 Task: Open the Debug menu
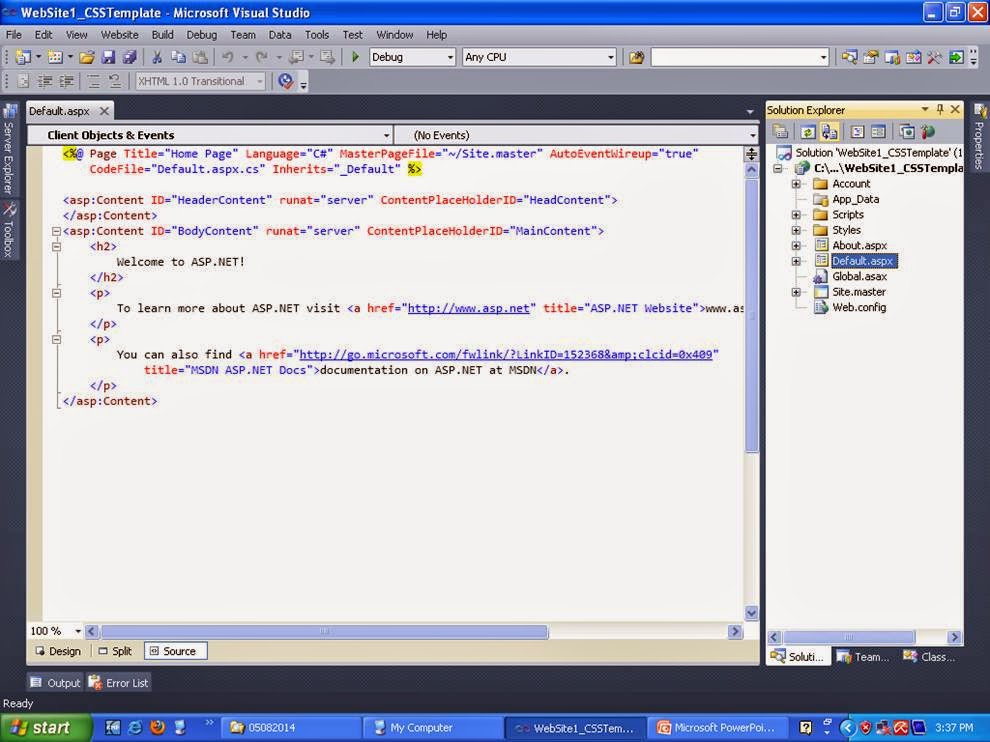coord(201,34)
